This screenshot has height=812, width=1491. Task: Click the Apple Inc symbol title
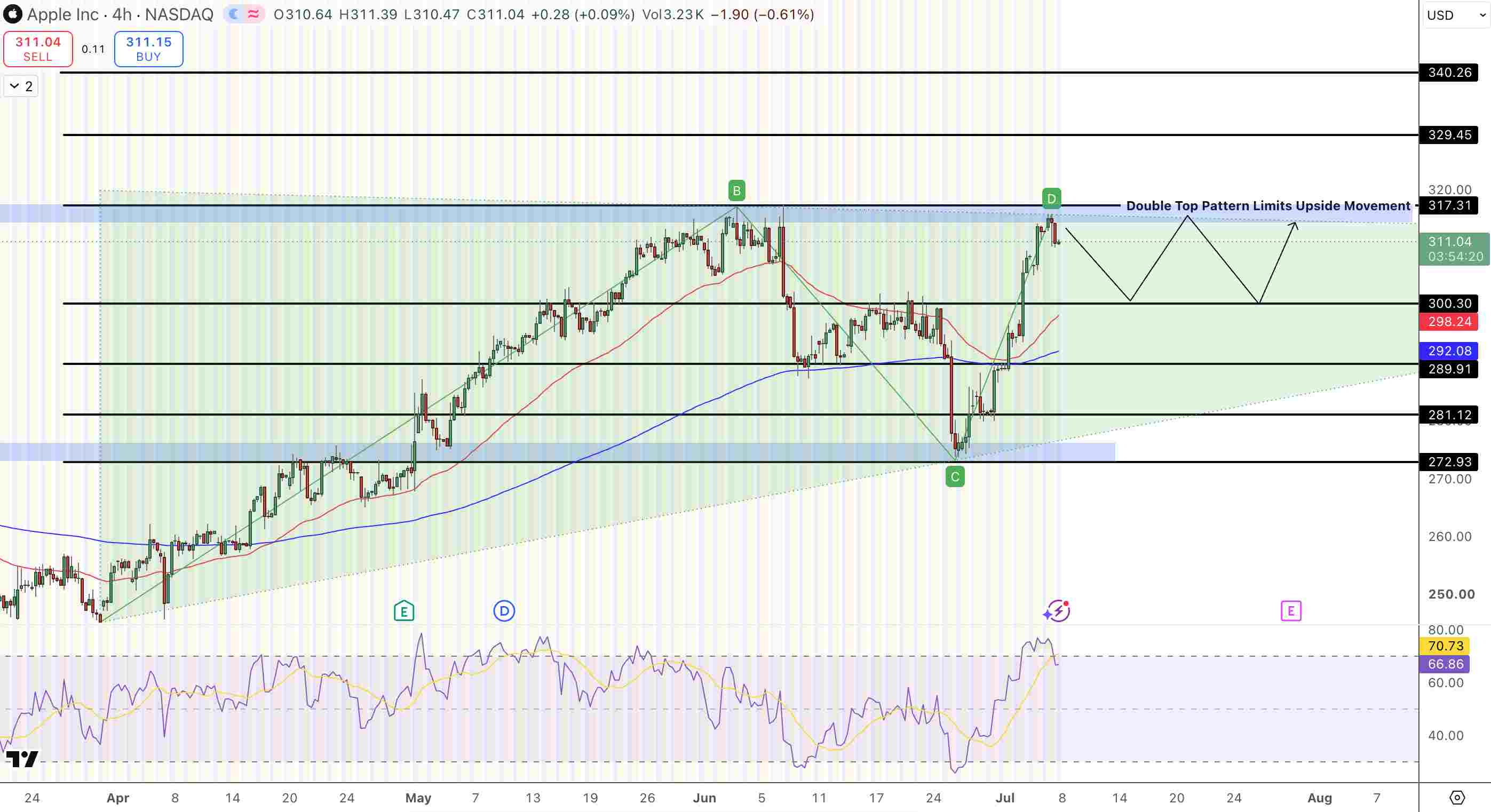click(x=62, y=14)
